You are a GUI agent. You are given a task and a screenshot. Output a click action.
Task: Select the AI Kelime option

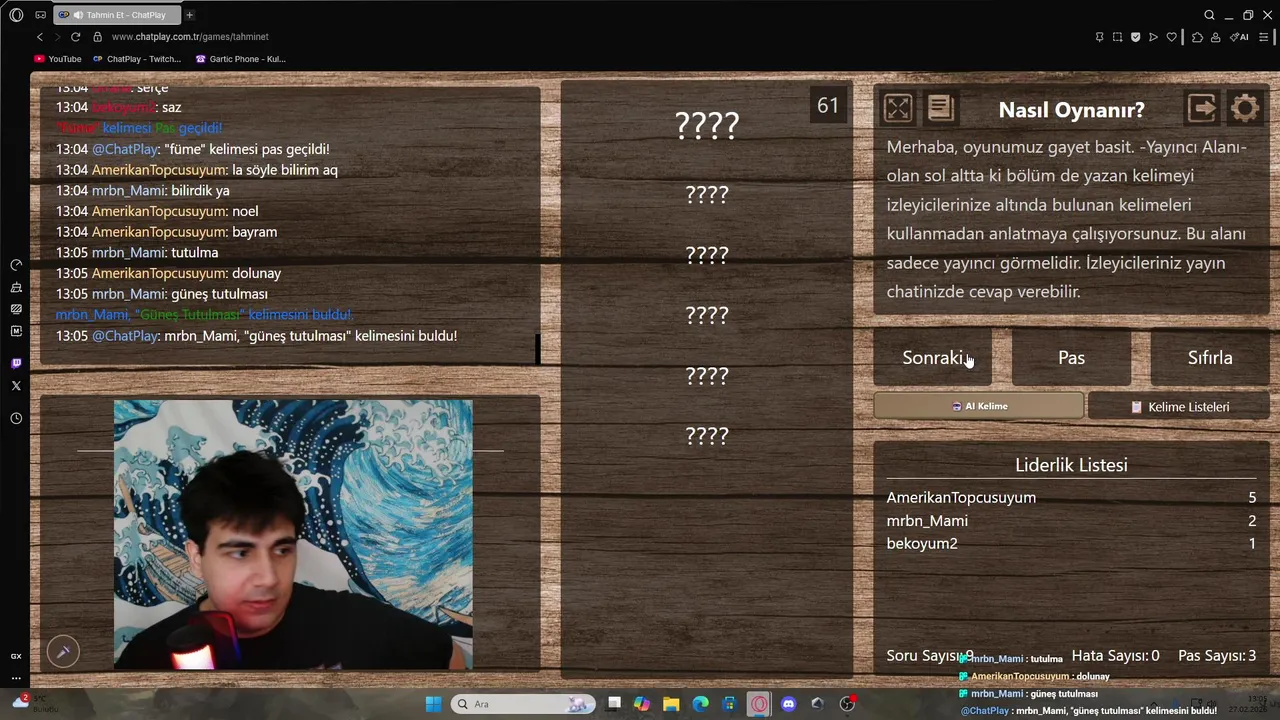click(x=978, y=406)
